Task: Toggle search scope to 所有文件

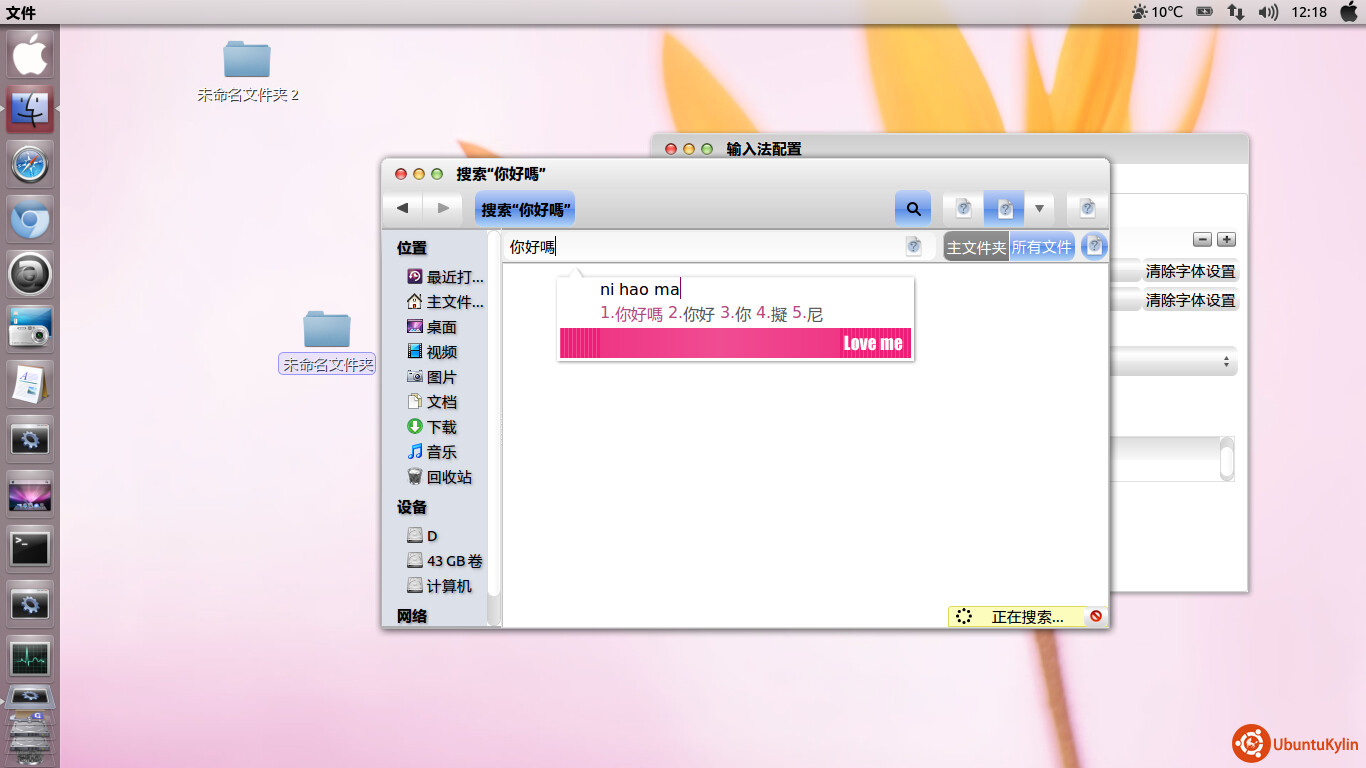Action: click(1041, 247)
